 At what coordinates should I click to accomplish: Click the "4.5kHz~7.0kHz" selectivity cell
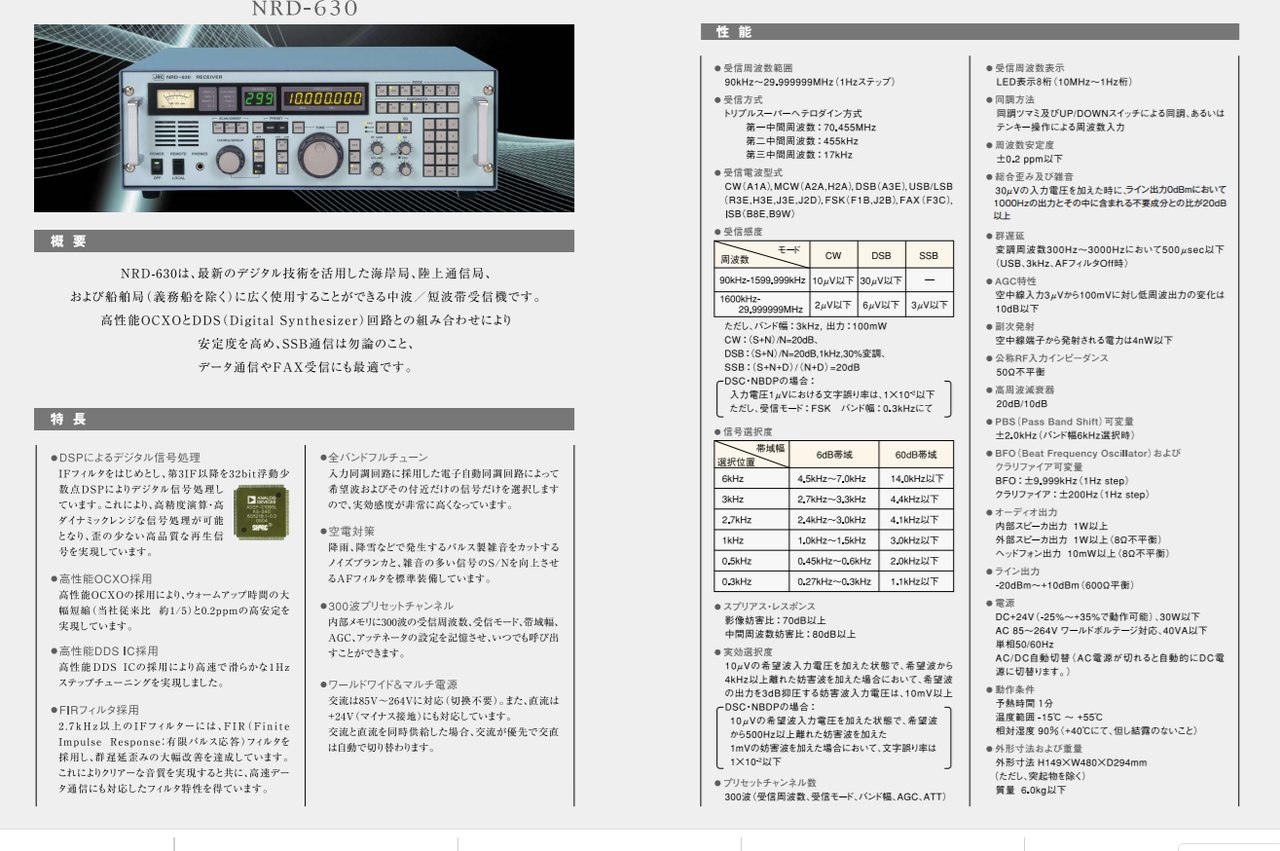point(834,479)
